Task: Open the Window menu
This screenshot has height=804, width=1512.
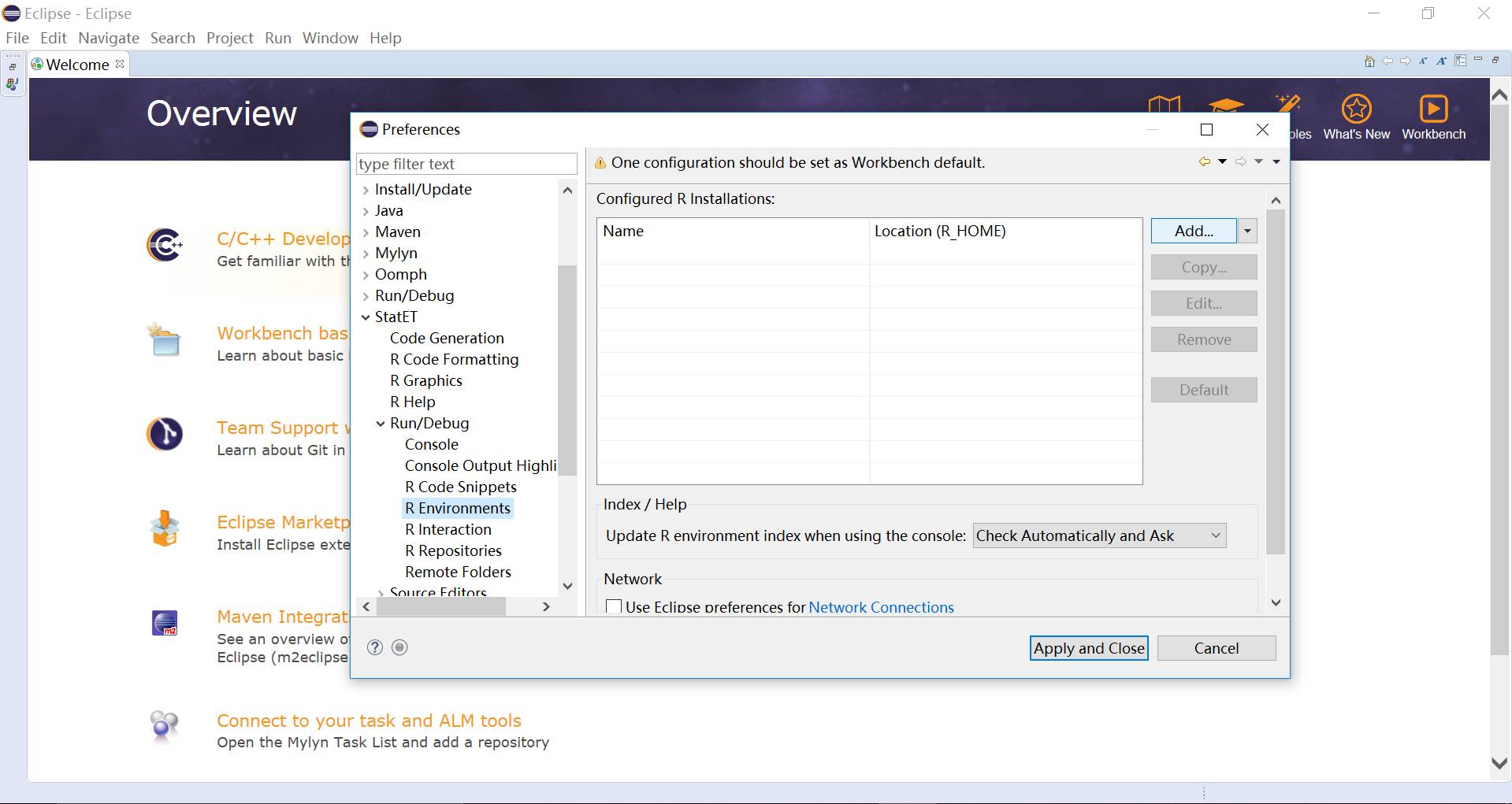Action: pyautogui.click(x=330, y=38)
